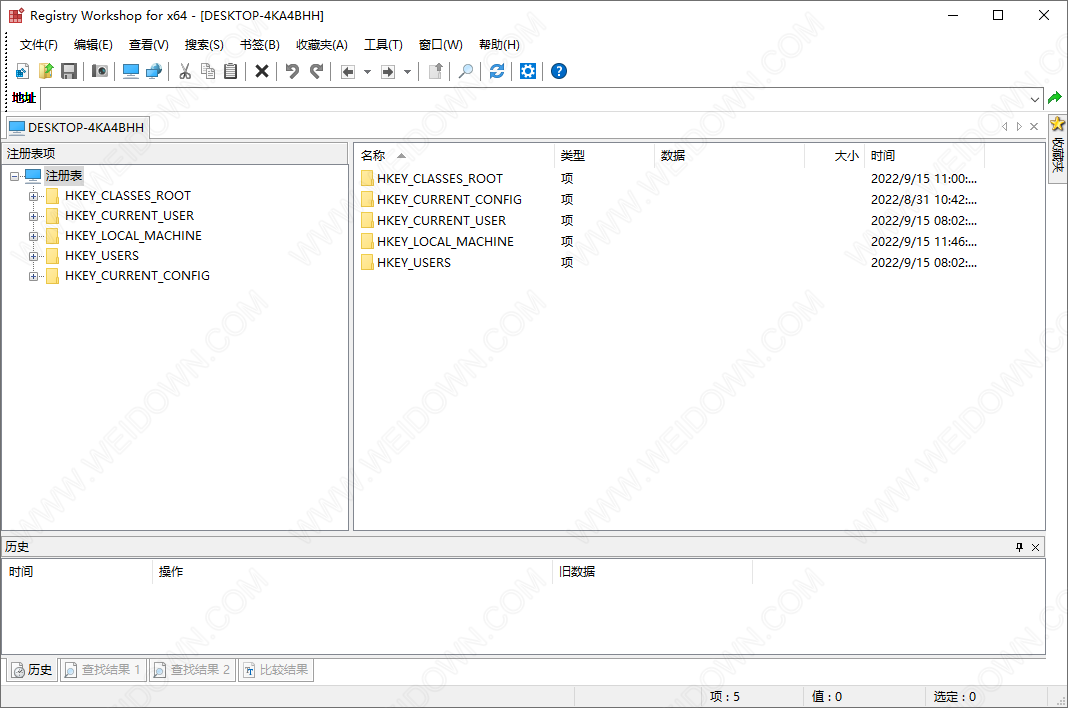The width and height of the screenshot is (1068, 708).
Task: Sort list by the 数据 column header
Action: tap(729, 156)
